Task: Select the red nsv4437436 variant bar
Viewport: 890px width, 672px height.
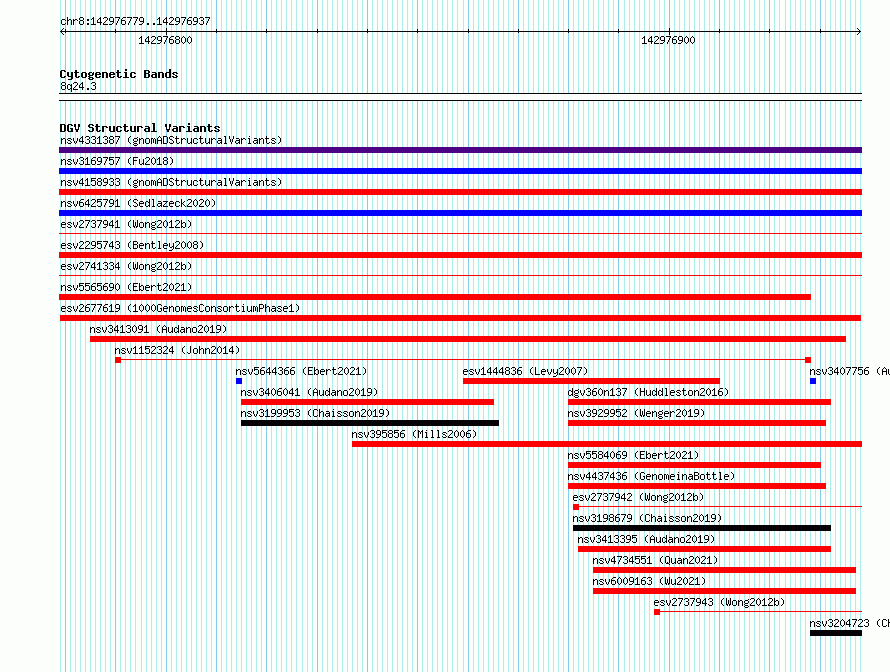Action: tap(697, 486)
